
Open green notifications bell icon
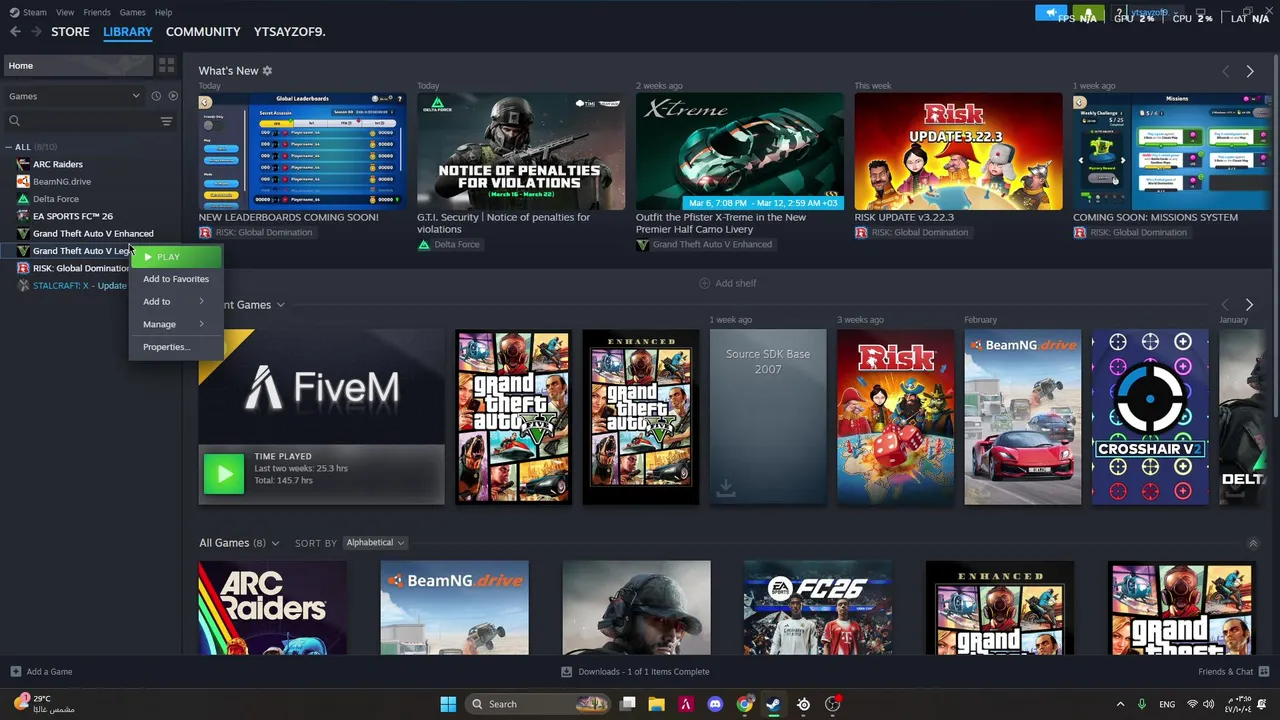point(1088,13)
